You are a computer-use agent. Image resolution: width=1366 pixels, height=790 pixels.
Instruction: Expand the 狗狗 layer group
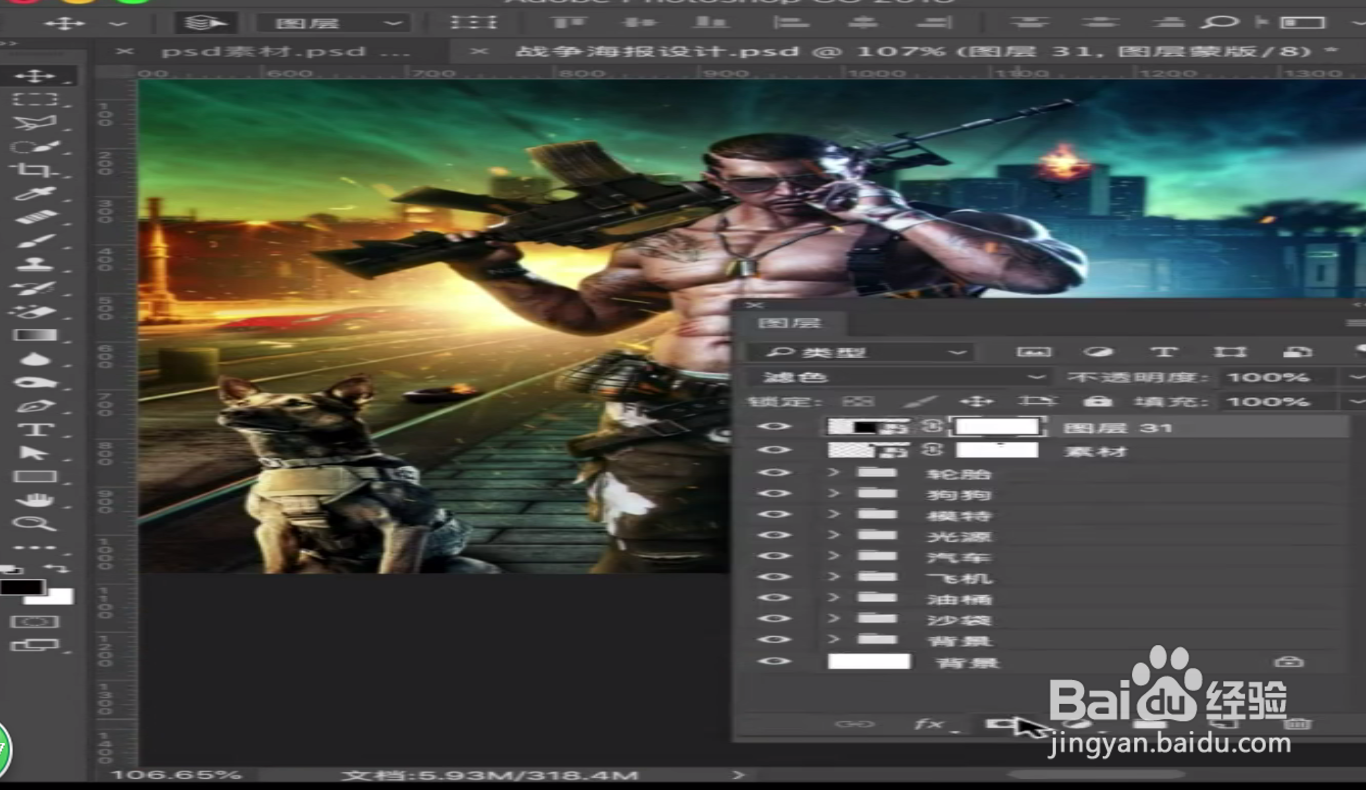[x=834, y=494]
